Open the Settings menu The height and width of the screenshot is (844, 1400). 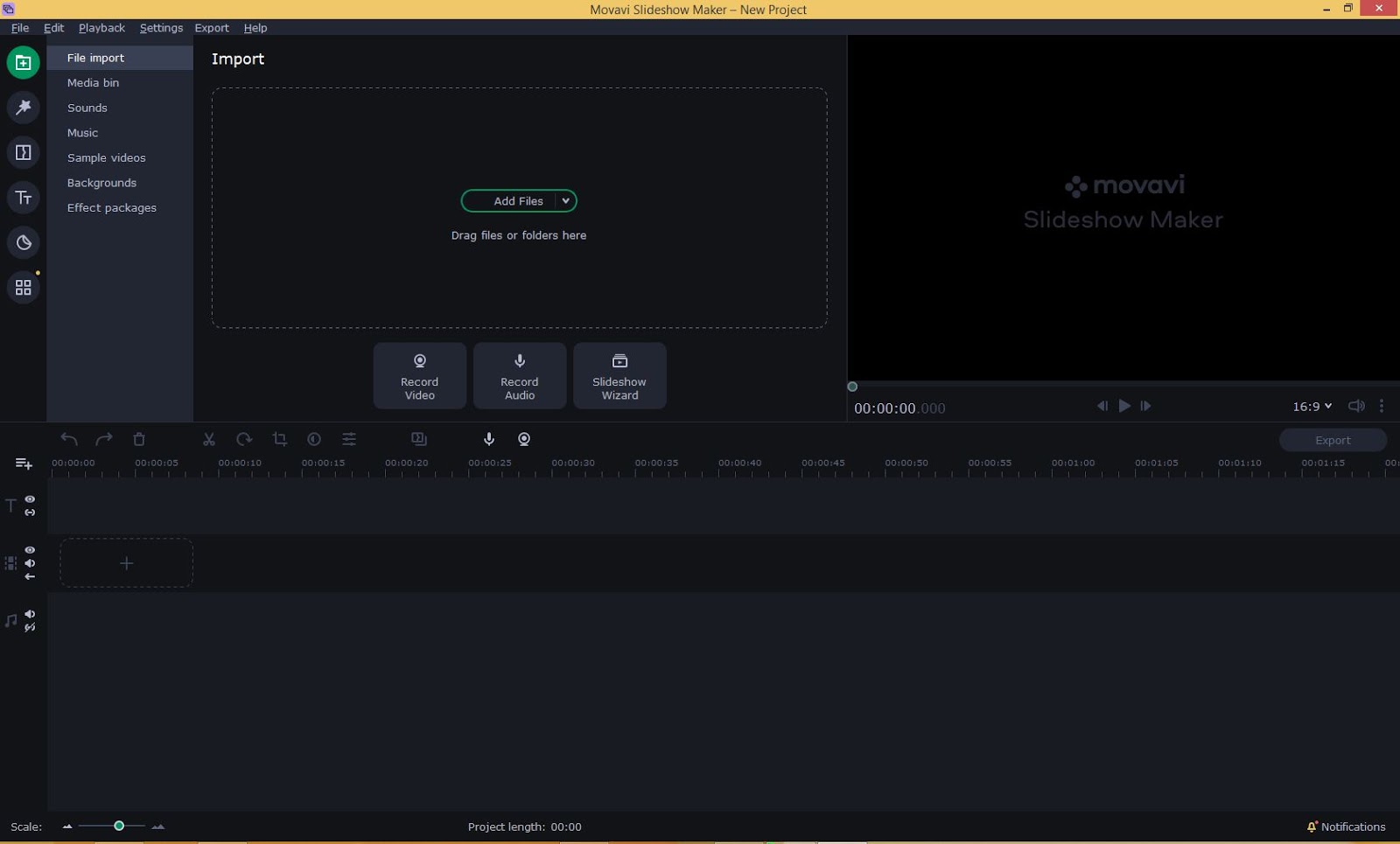(x=161, y=28)
